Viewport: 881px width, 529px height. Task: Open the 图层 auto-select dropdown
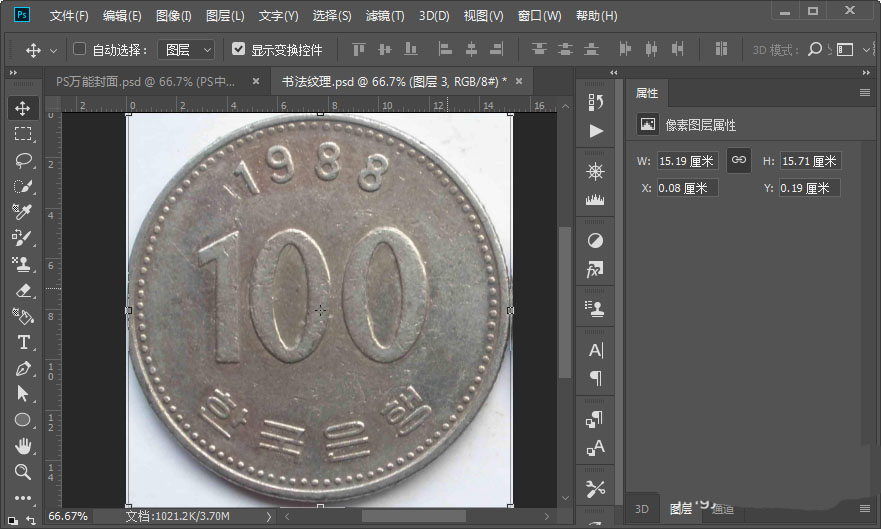click(188, 49)
